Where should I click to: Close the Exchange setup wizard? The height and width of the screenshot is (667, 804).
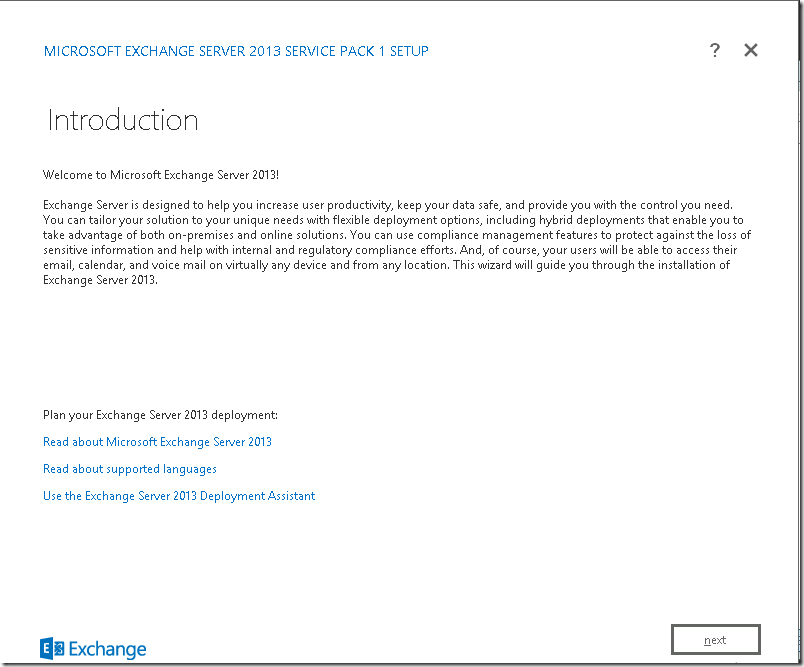(x=751, y=50)
